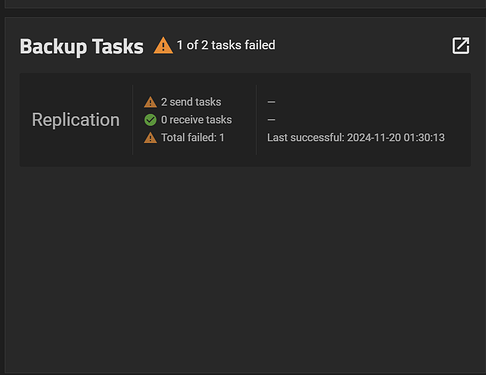Click empty area below Replication card
Image resolution: width=486 pixels, height=375 pixels.
[245, 267]
